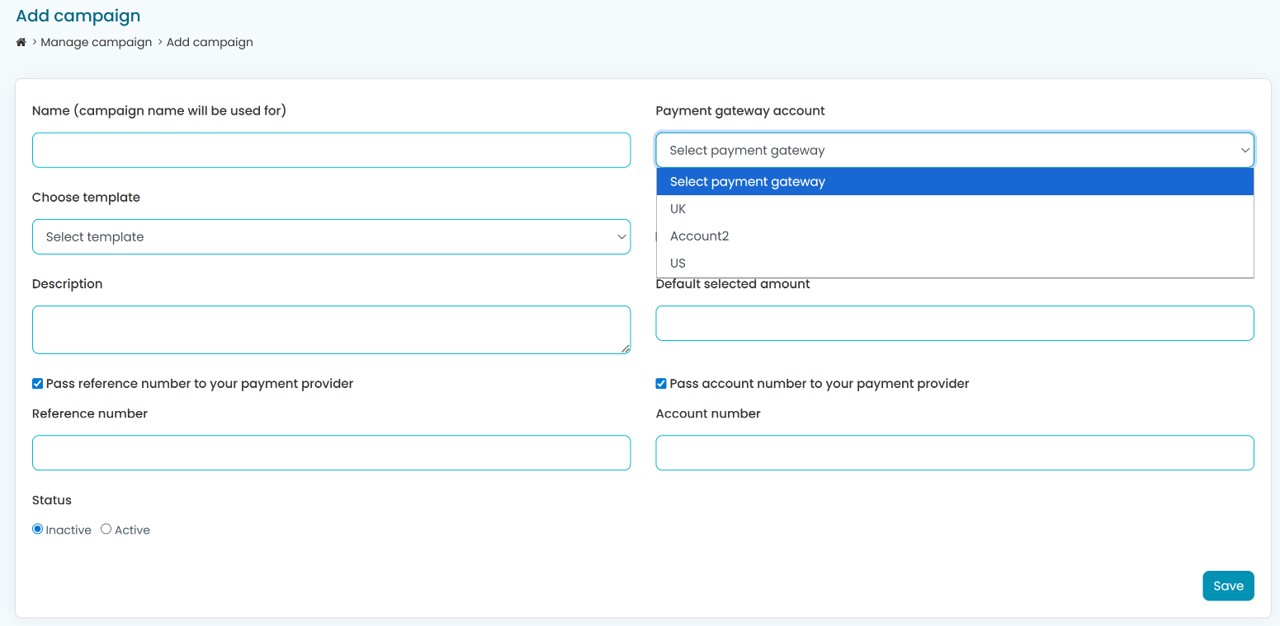
Task: Pick US from the gateway options
Action: coord(678,263)
